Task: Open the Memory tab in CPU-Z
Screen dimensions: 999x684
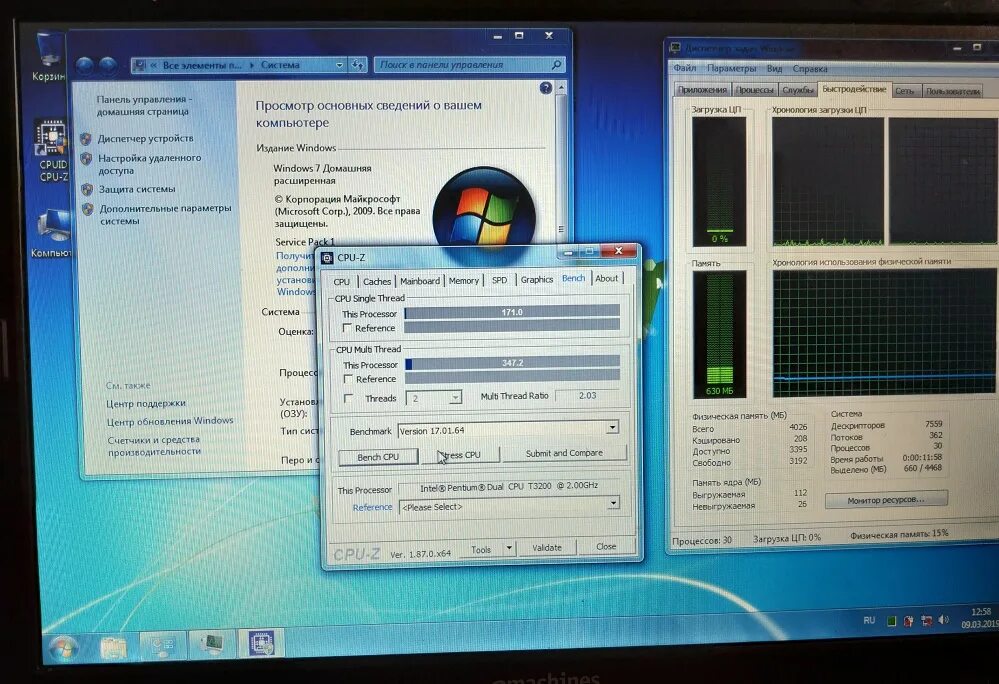Action: [x=463, y=280]
